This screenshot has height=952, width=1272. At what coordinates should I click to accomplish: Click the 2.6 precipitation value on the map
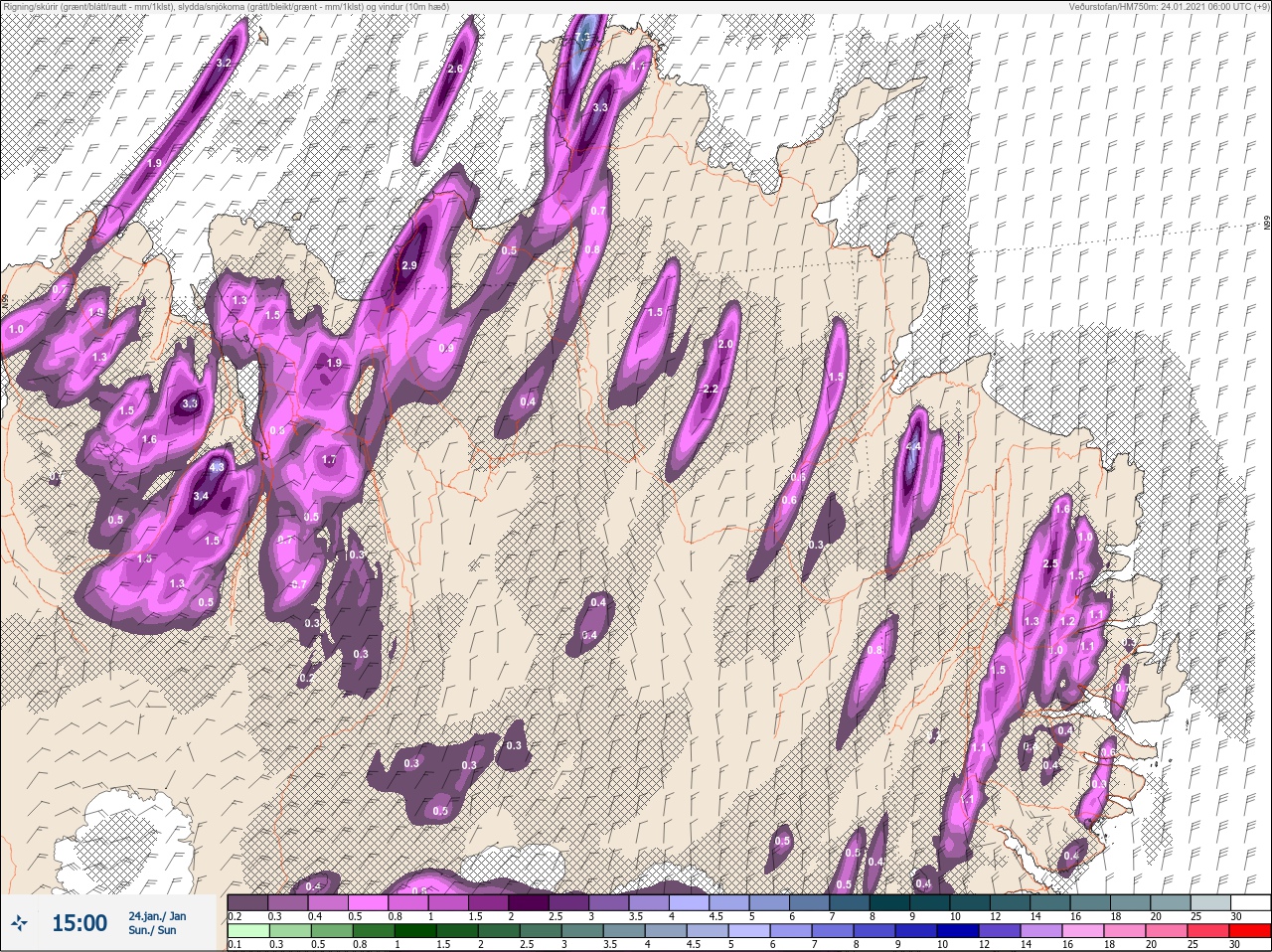tap(456, 69)
